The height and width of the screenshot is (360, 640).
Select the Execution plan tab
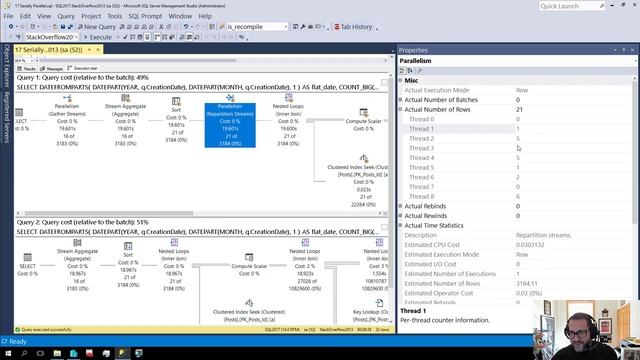coord(82,68)
